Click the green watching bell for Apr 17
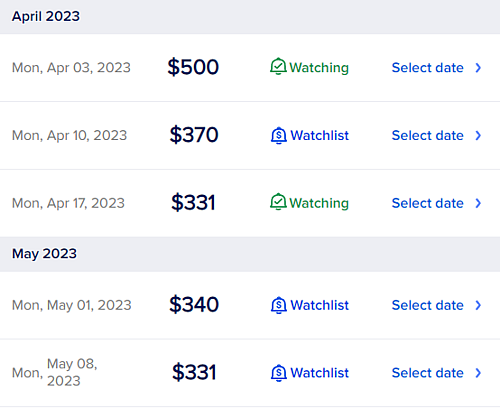 click(x=278, y=202)
